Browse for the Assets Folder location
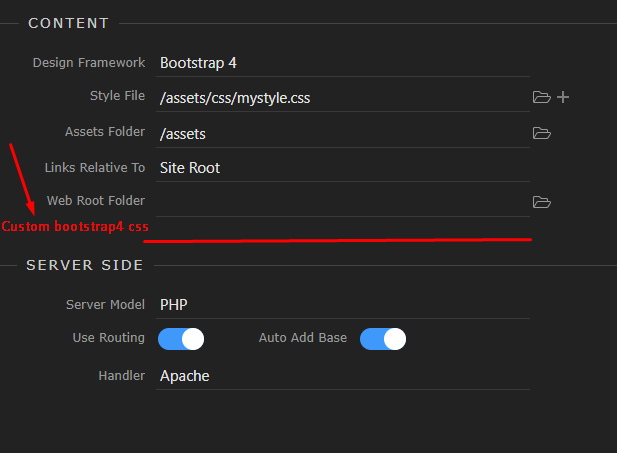The height and width of the screenshot is (453, 617). click(541, 133)
